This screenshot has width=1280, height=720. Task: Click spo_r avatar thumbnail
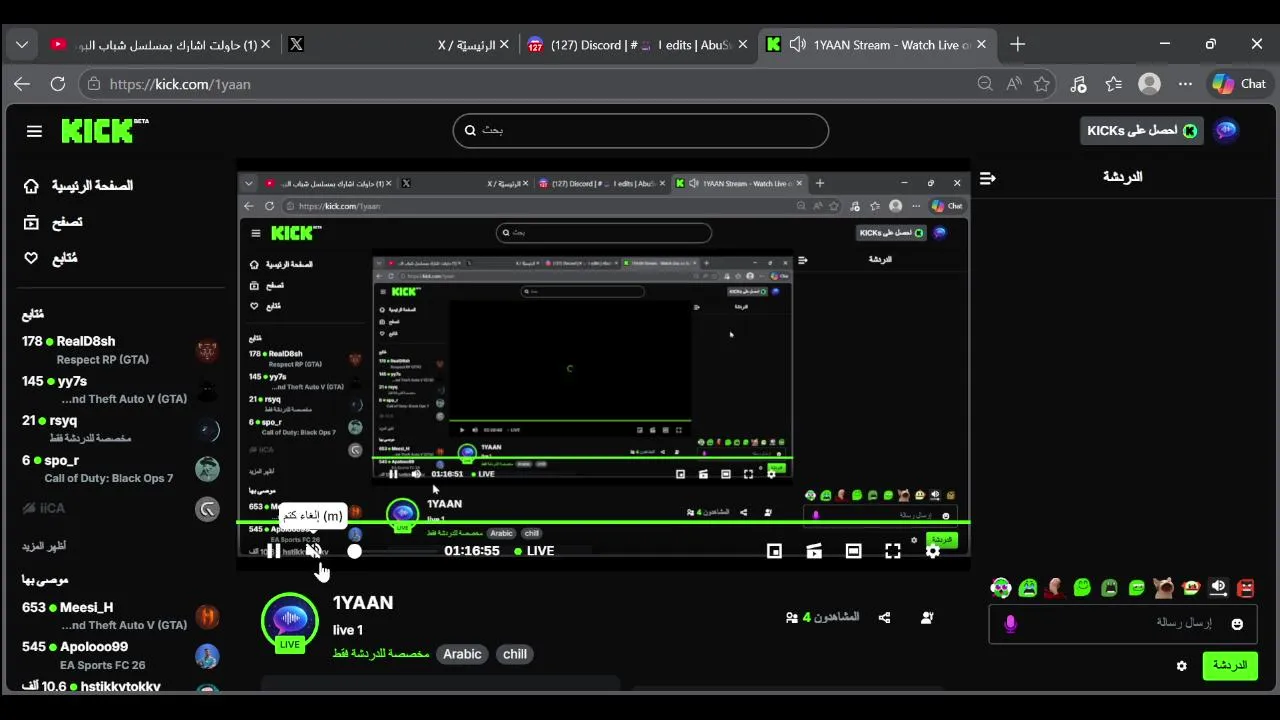pos(207,469)
